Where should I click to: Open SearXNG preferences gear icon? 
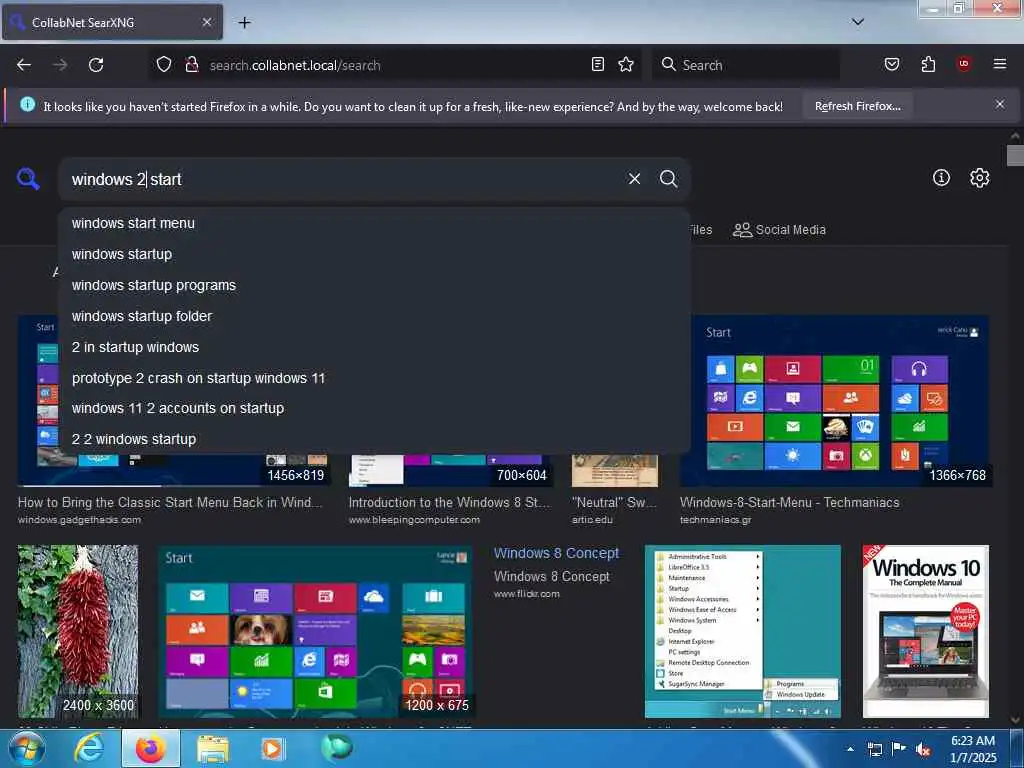[x=979, y=178]
